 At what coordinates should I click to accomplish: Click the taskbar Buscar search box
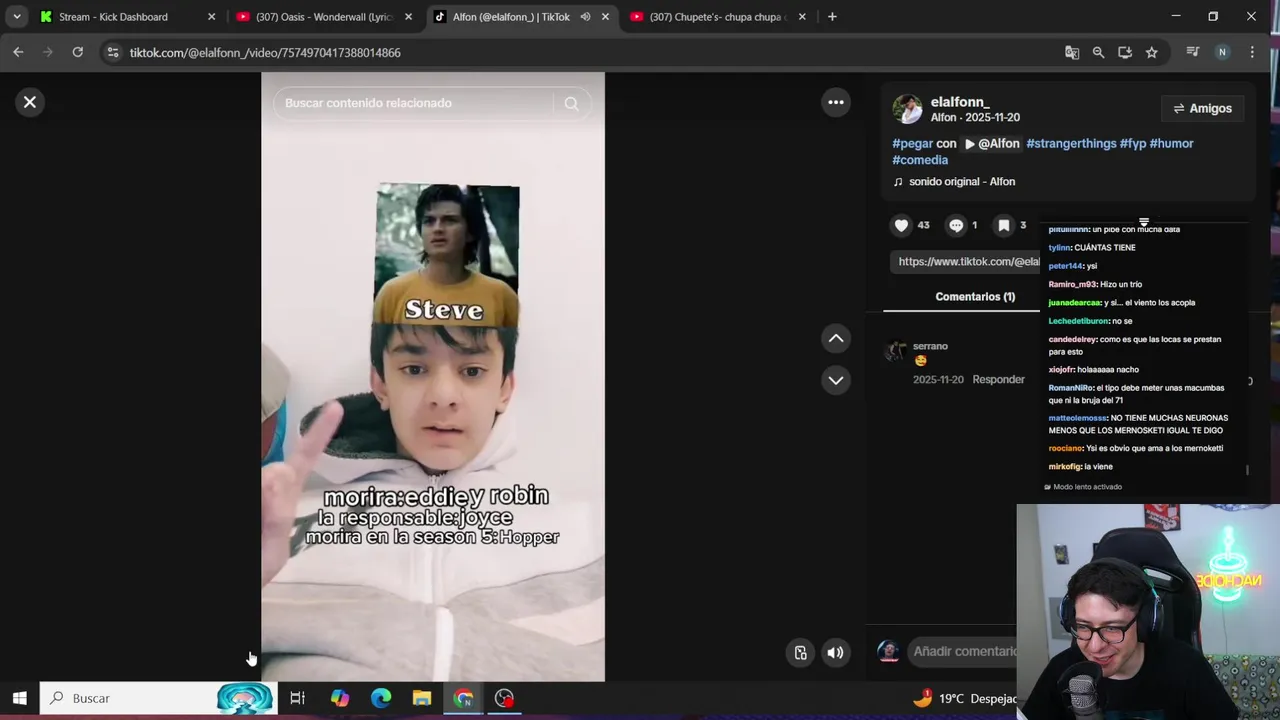point(158,698)
